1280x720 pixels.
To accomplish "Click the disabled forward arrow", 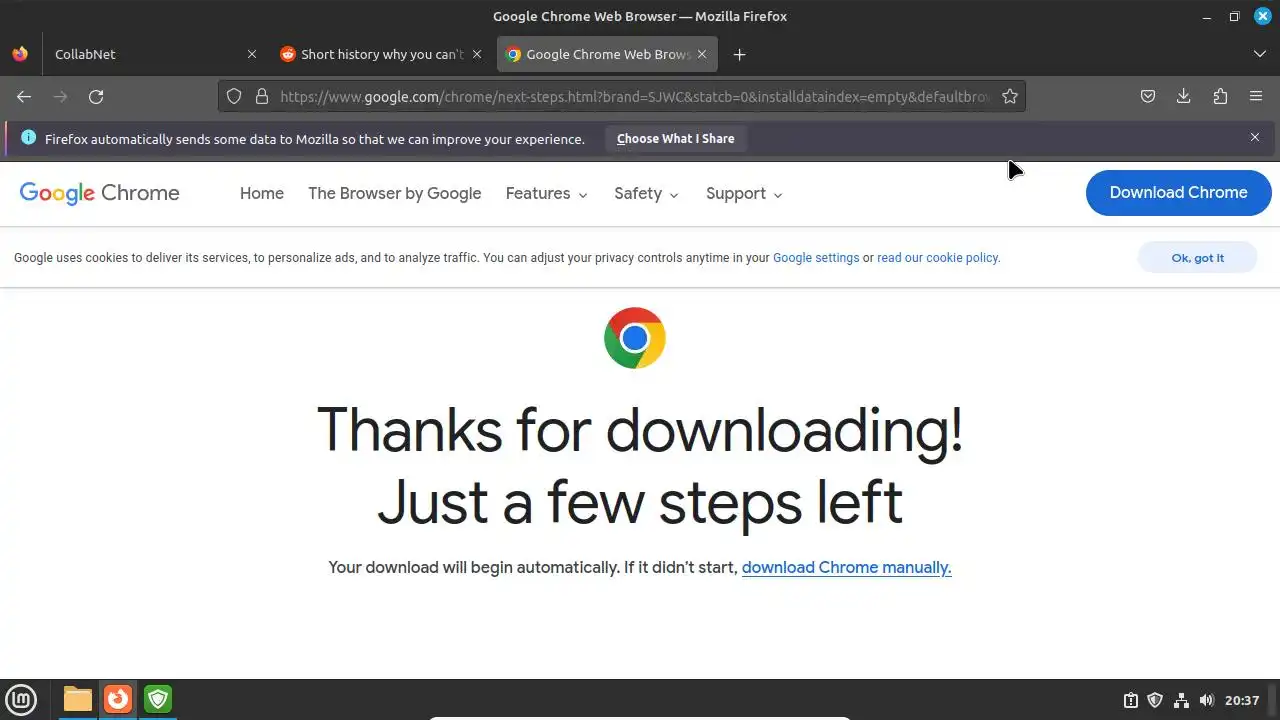I will click(x=60, y=96).
